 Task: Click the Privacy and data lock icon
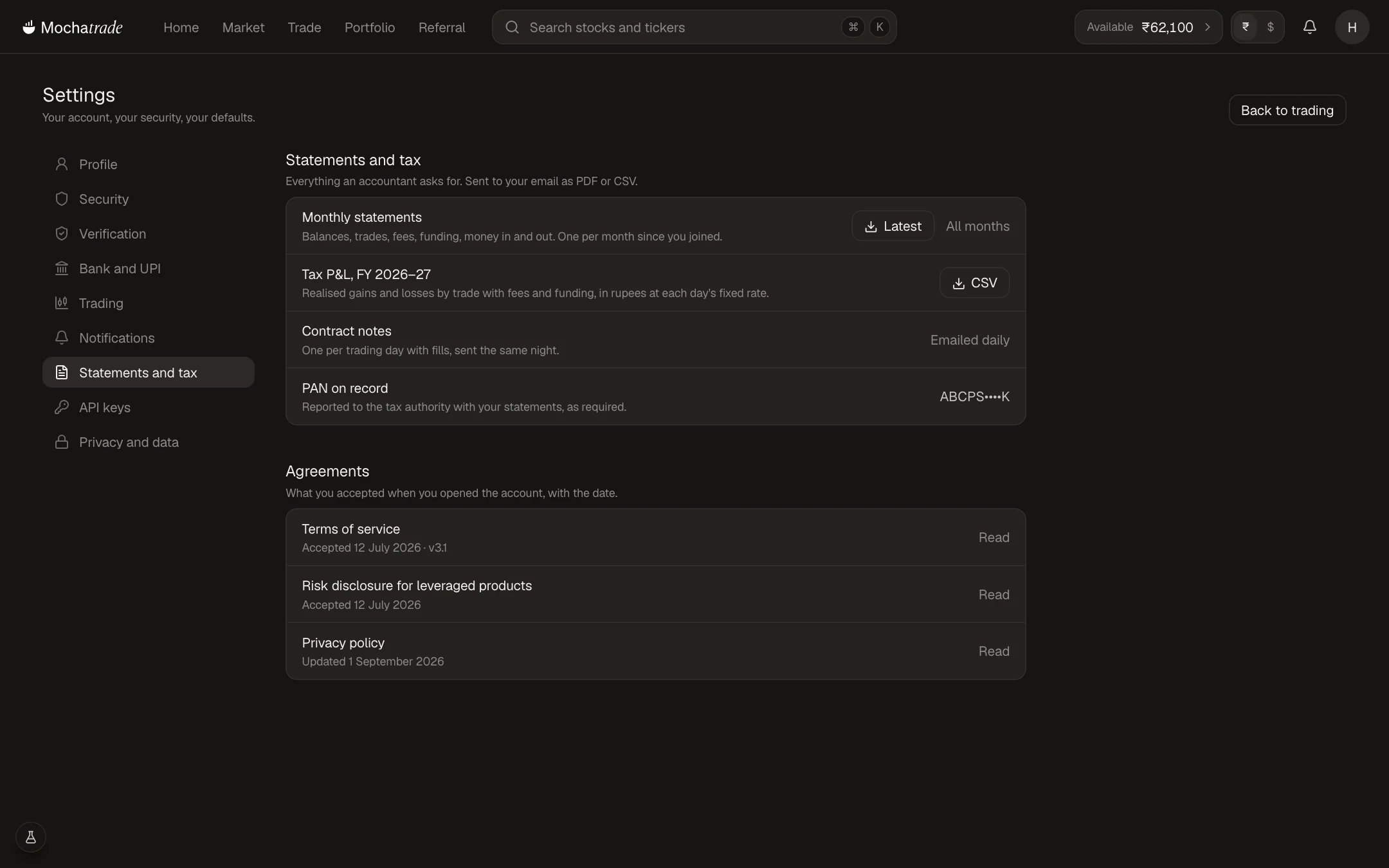tap(62, 442)
